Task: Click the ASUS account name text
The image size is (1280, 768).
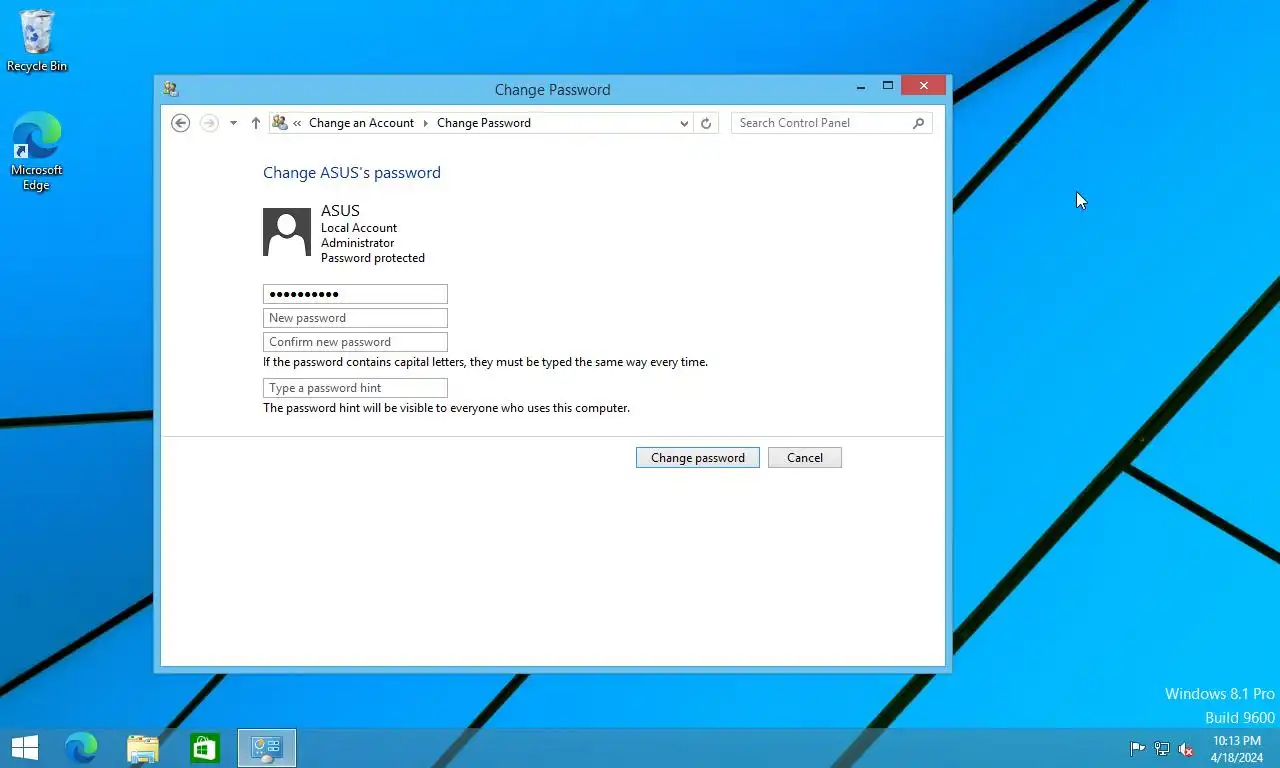Action: (x=340, y=211)
